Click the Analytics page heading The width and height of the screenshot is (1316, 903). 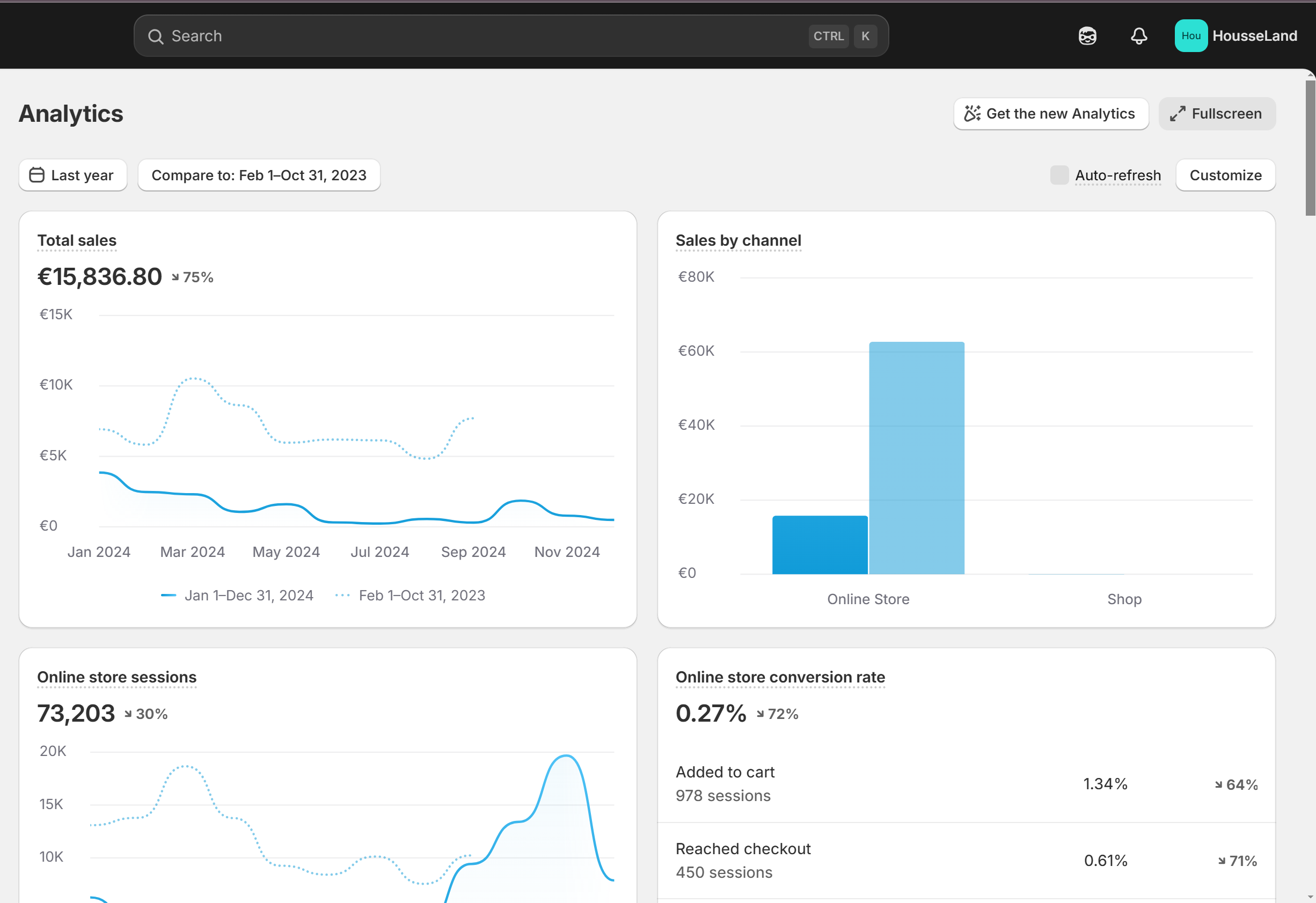coord(71,114)
